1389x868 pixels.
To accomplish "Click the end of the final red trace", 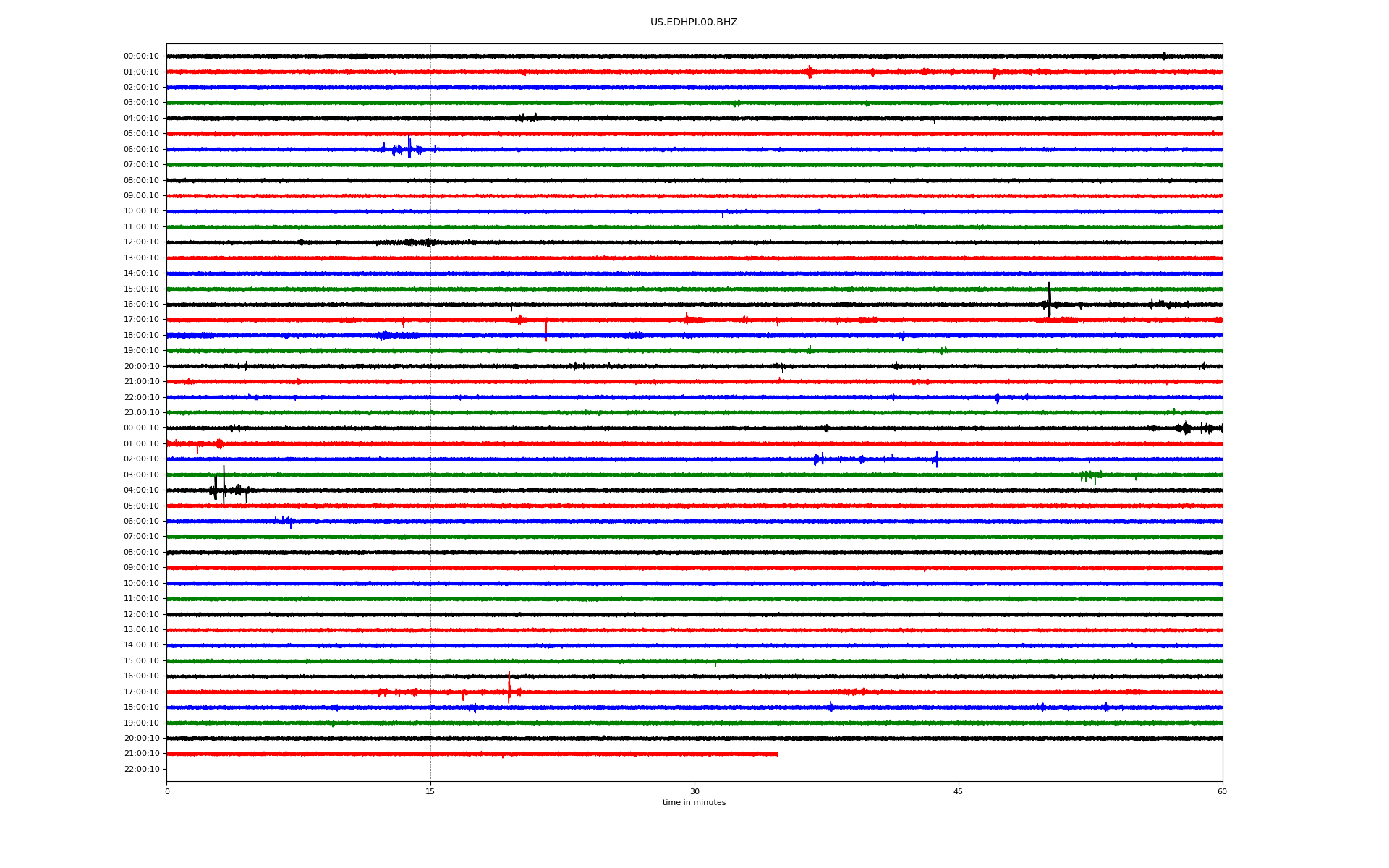I will point(777,754).
